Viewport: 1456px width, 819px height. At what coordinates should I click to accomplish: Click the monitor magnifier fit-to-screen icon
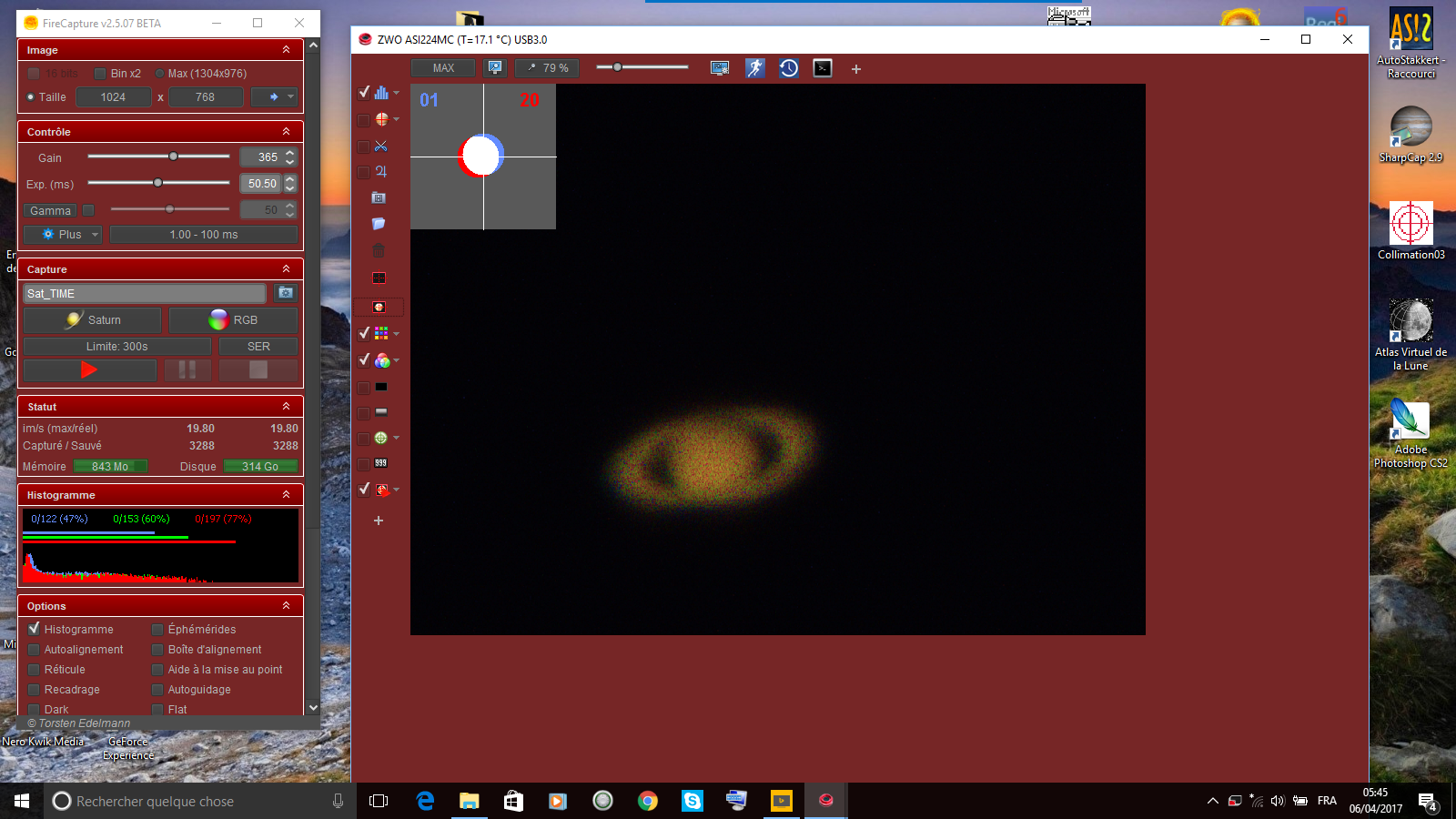[x=494, y=67]
